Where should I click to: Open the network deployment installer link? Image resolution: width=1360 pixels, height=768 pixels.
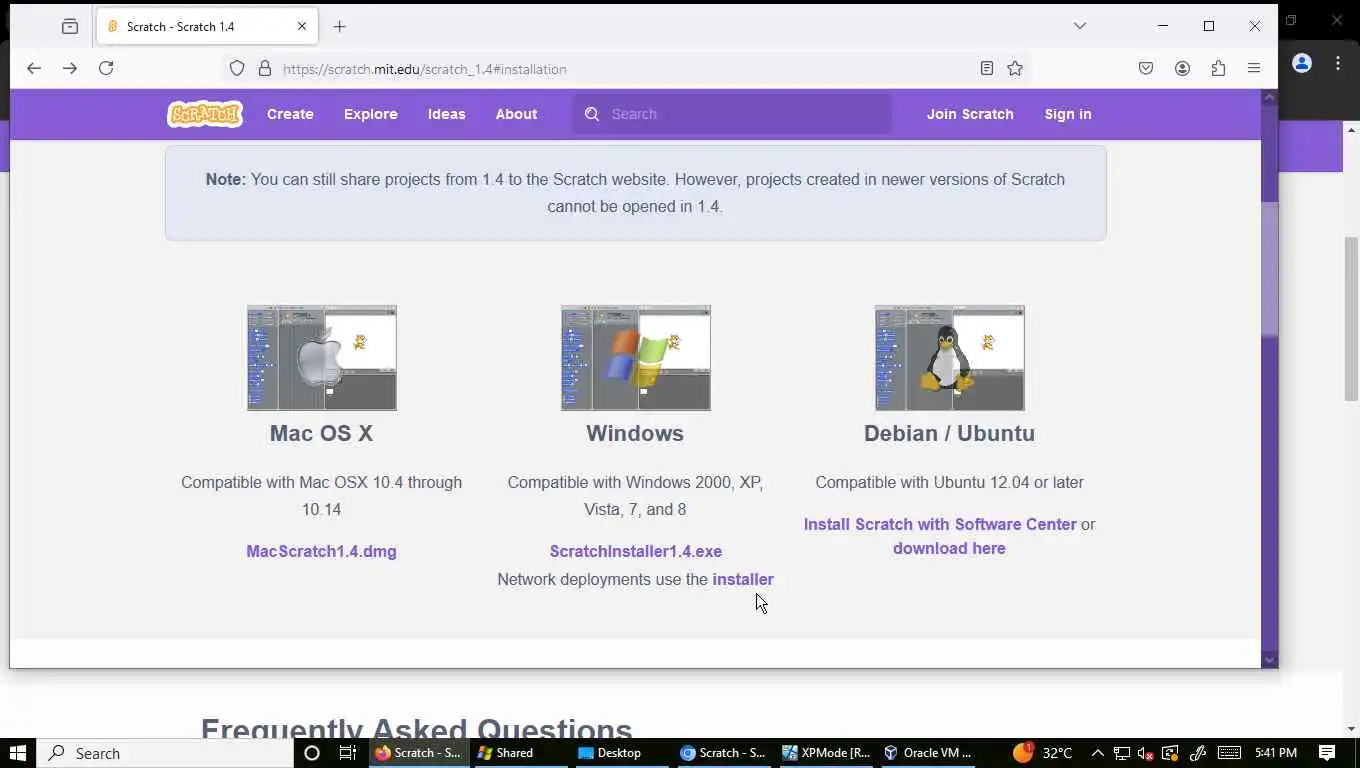743,579
